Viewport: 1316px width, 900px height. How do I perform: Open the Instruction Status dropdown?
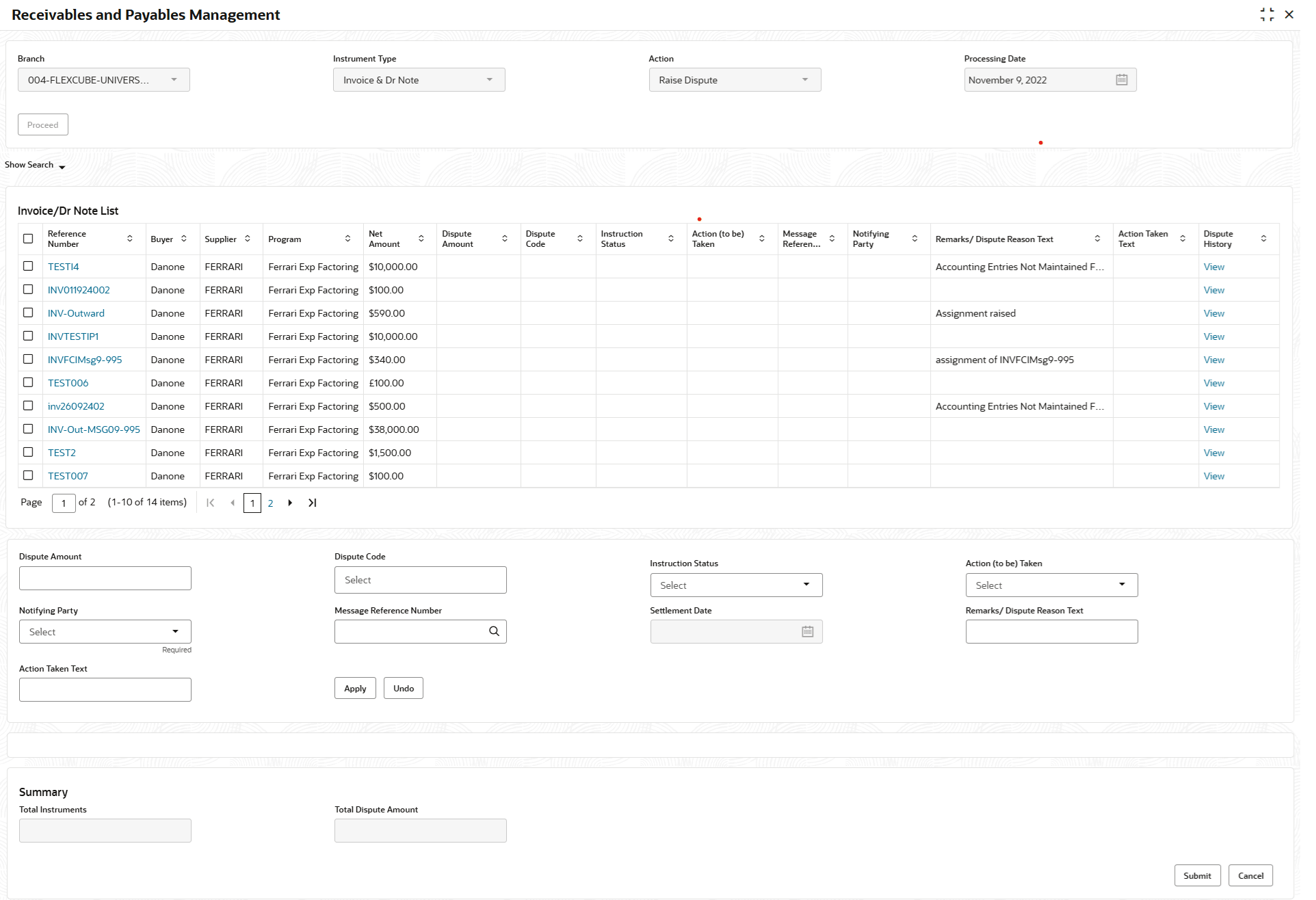[x=735, y=585]
